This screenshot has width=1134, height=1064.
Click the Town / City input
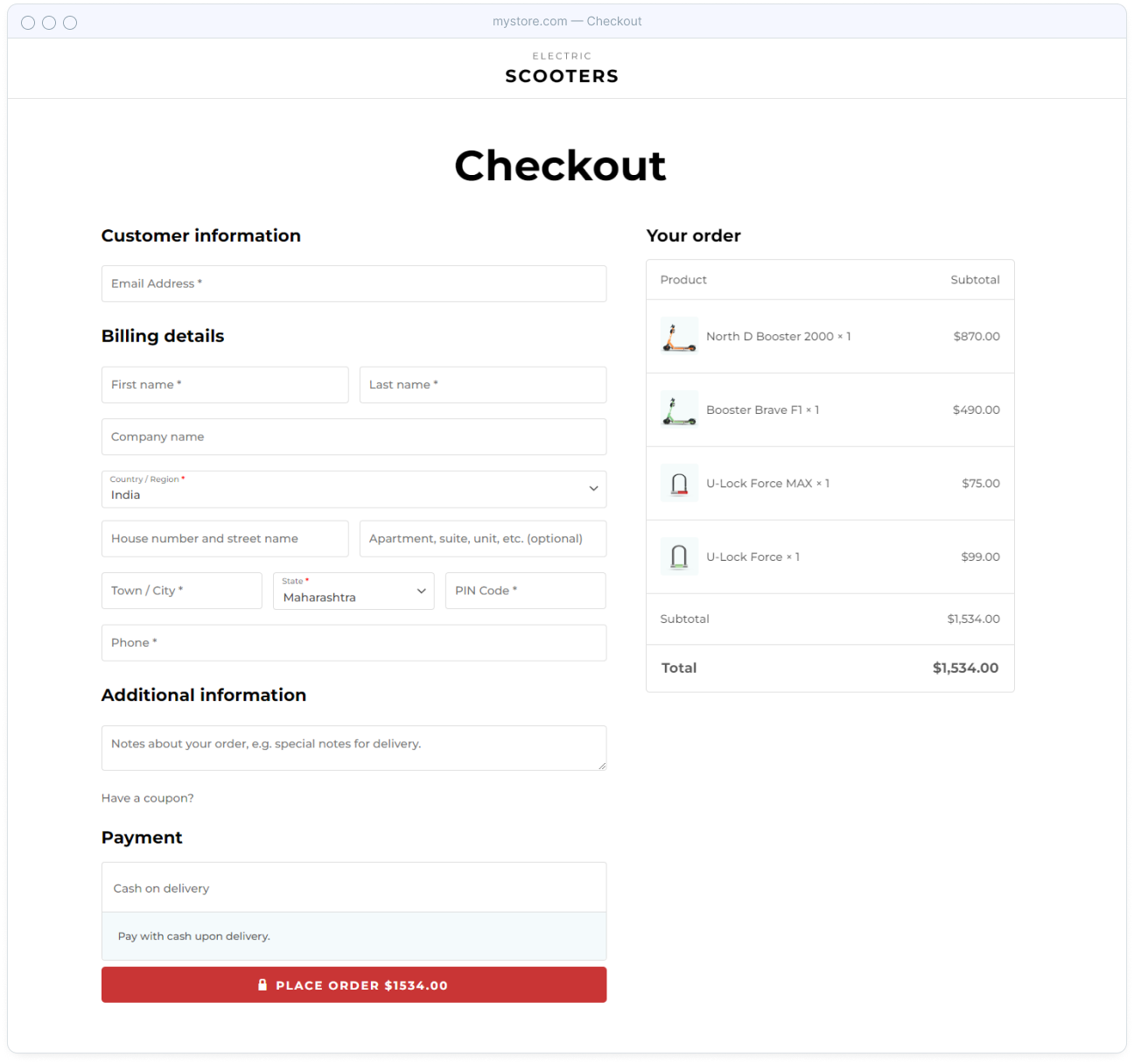pyautogui.click(x=182, y=591)
